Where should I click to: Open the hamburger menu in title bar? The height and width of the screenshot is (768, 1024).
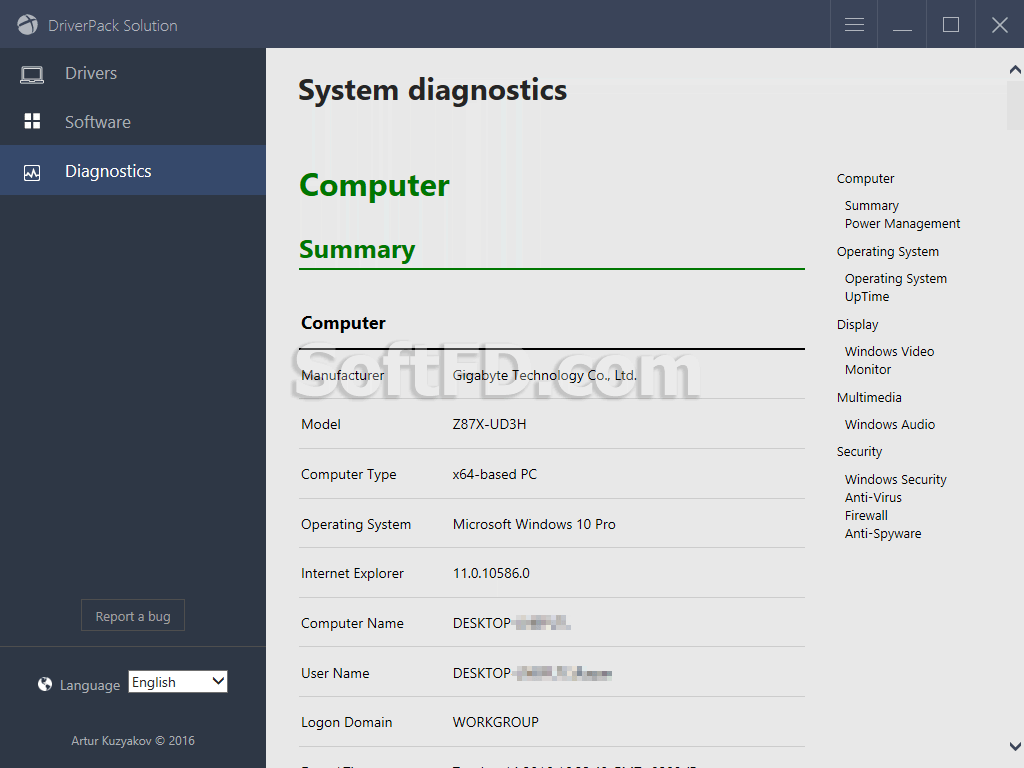pos(854,25)
